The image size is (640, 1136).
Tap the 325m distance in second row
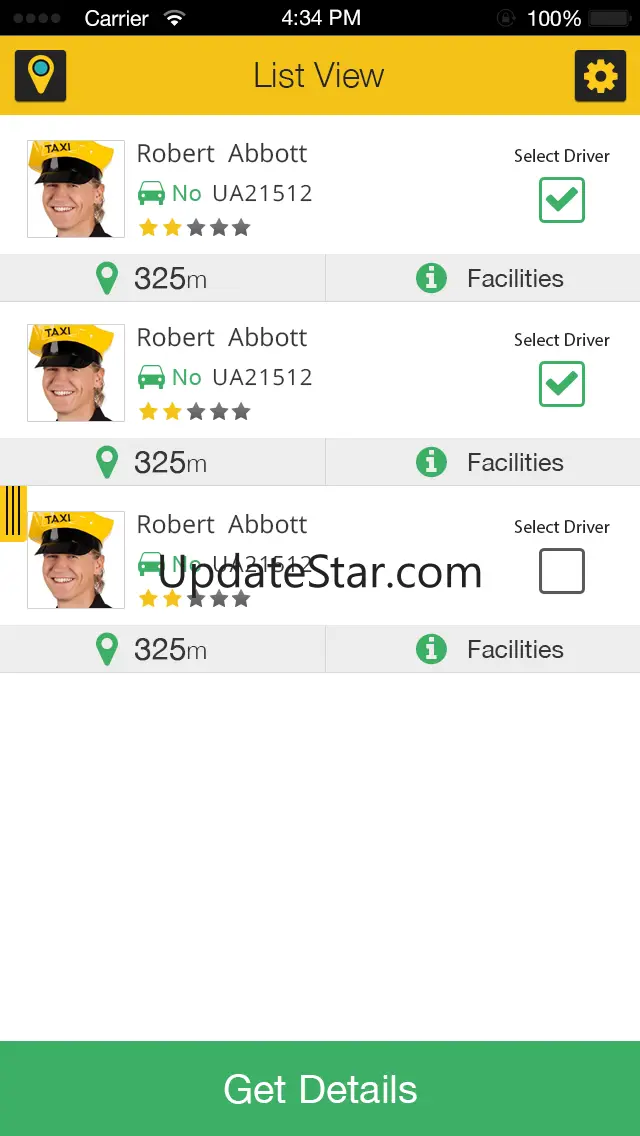point(170,462)
